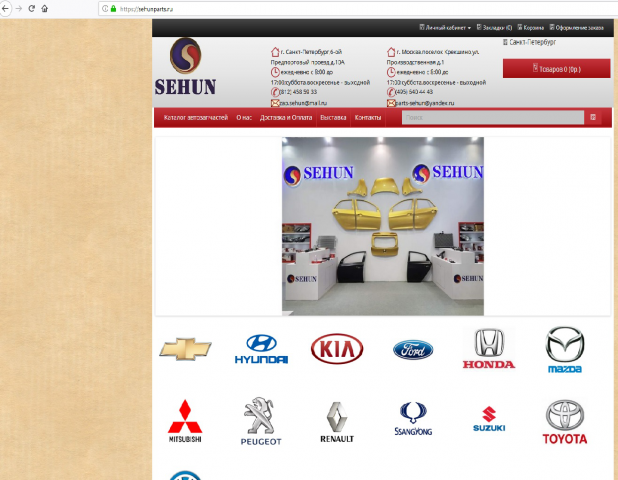Reload the page with refresh icon
Viewport: 618px width, 480px height.
(x=32, y=8)
